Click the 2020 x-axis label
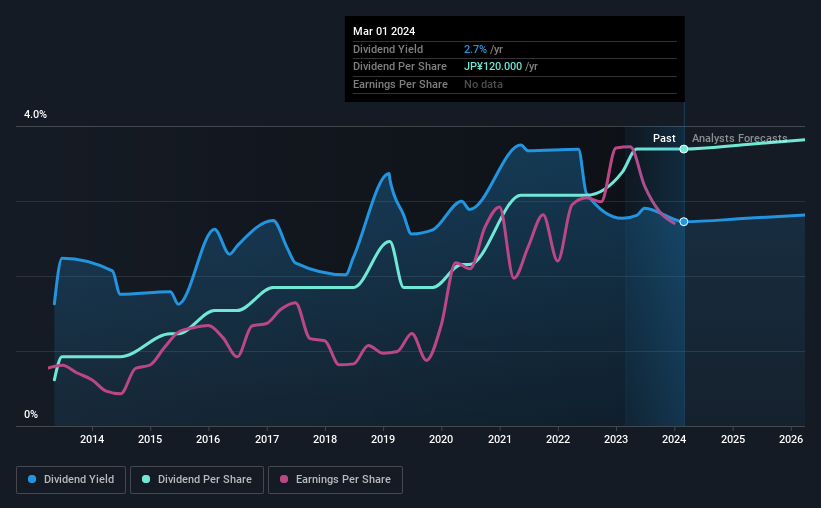821x508 pixels. click(441, 439)
